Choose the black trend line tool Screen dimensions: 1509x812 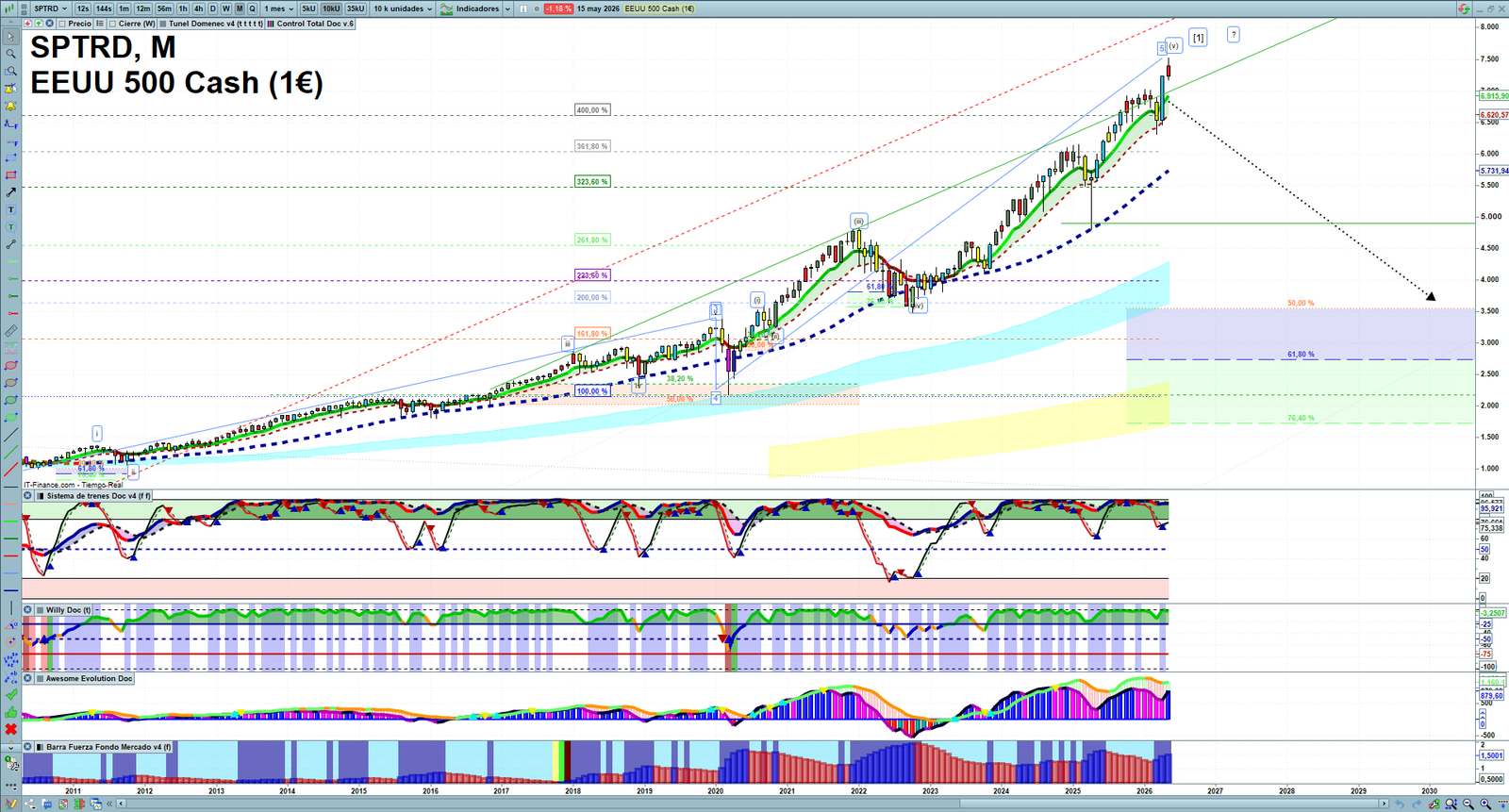coord(10,436)
